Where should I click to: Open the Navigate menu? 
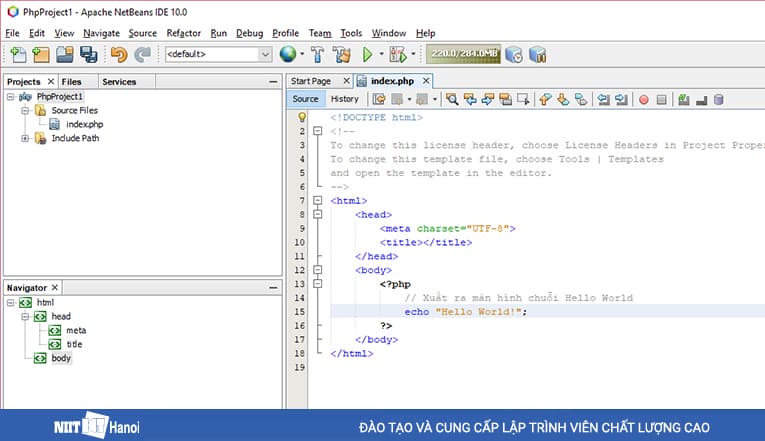click(x=101, y=33)
